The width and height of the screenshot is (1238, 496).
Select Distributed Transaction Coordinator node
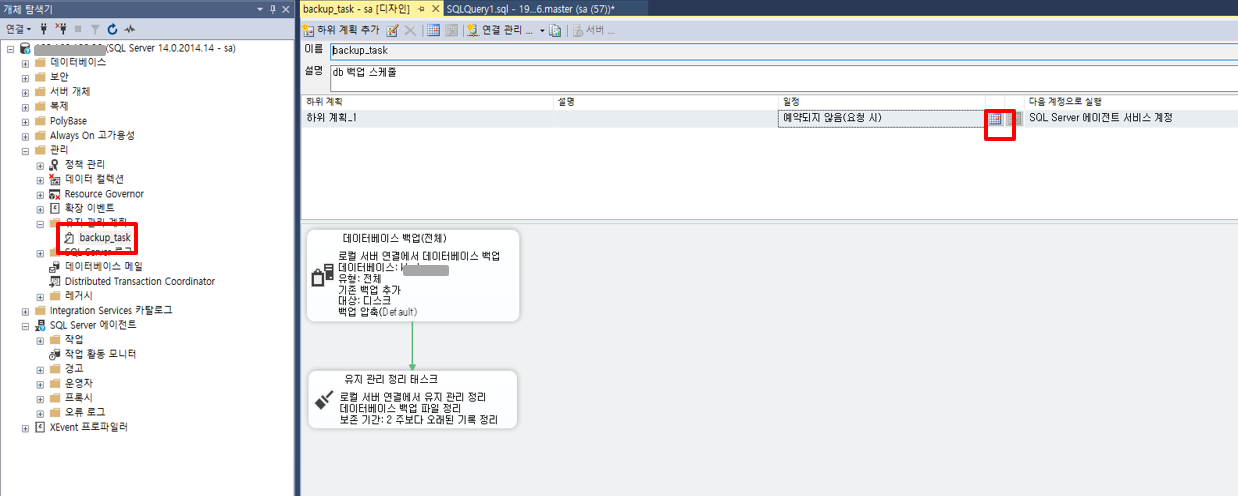pyautogui.click(x=140, y=281)
